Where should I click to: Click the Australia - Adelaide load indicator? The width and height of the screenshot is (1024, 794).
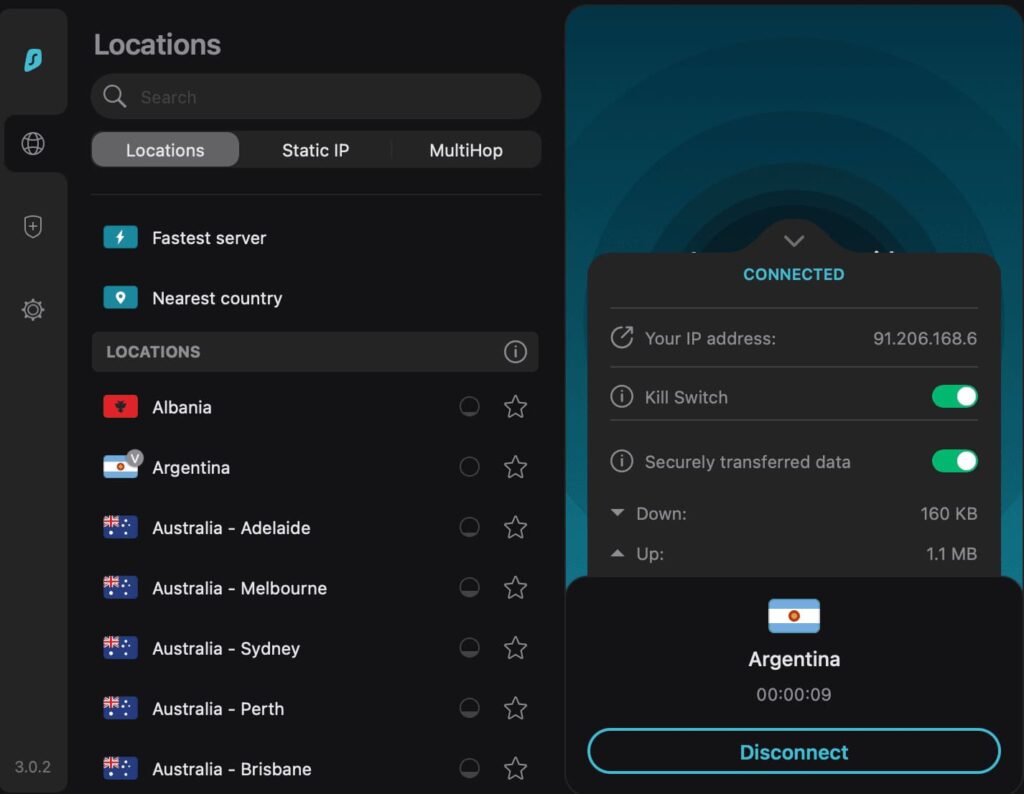(x=470, y=527)
